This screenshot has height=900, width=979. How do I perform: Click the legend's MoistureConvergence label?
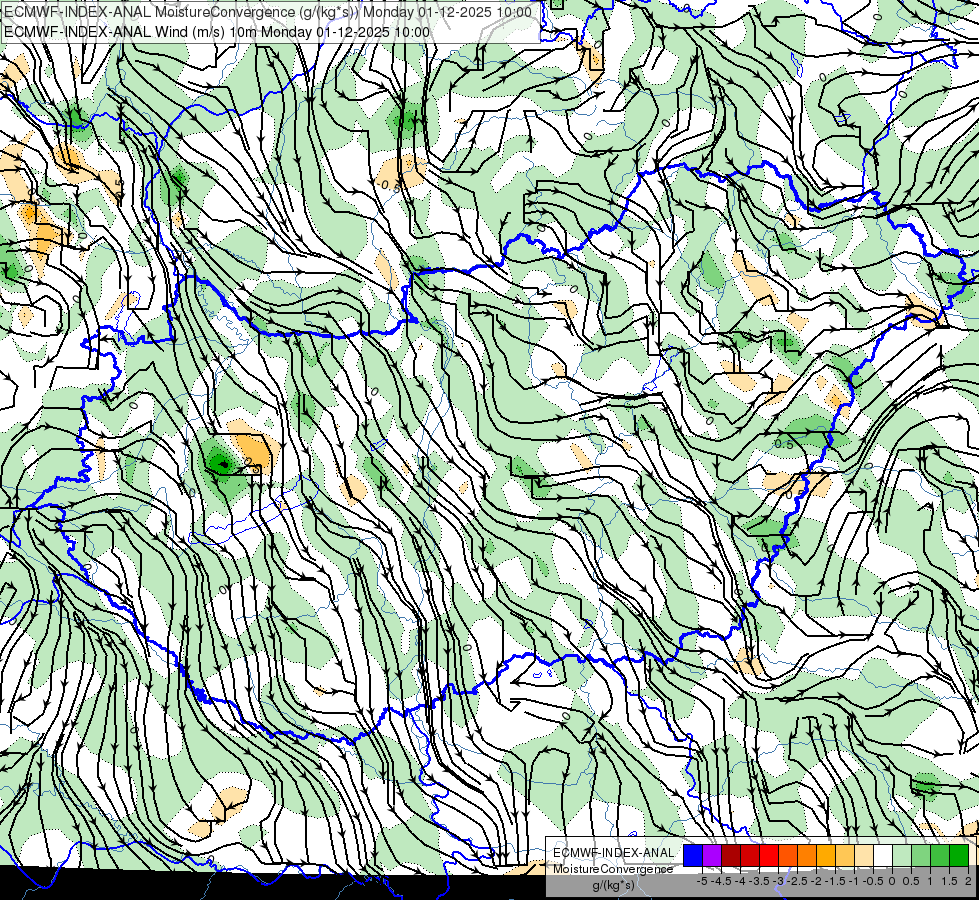613,869
